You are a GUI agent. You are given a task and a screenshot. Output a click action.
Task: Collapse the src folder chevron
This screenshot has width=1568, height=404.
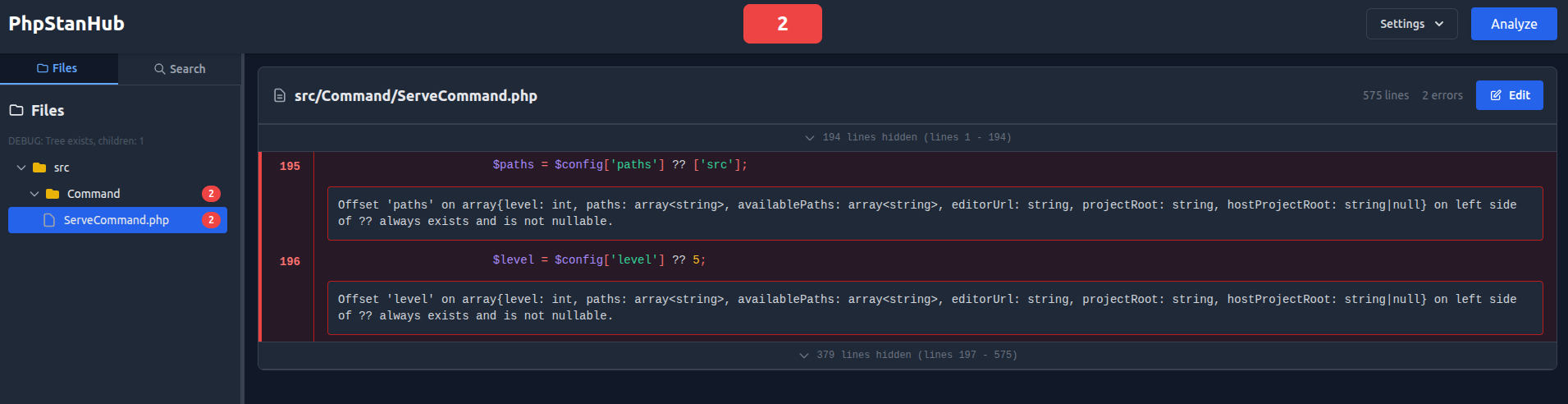click(21, 168)
